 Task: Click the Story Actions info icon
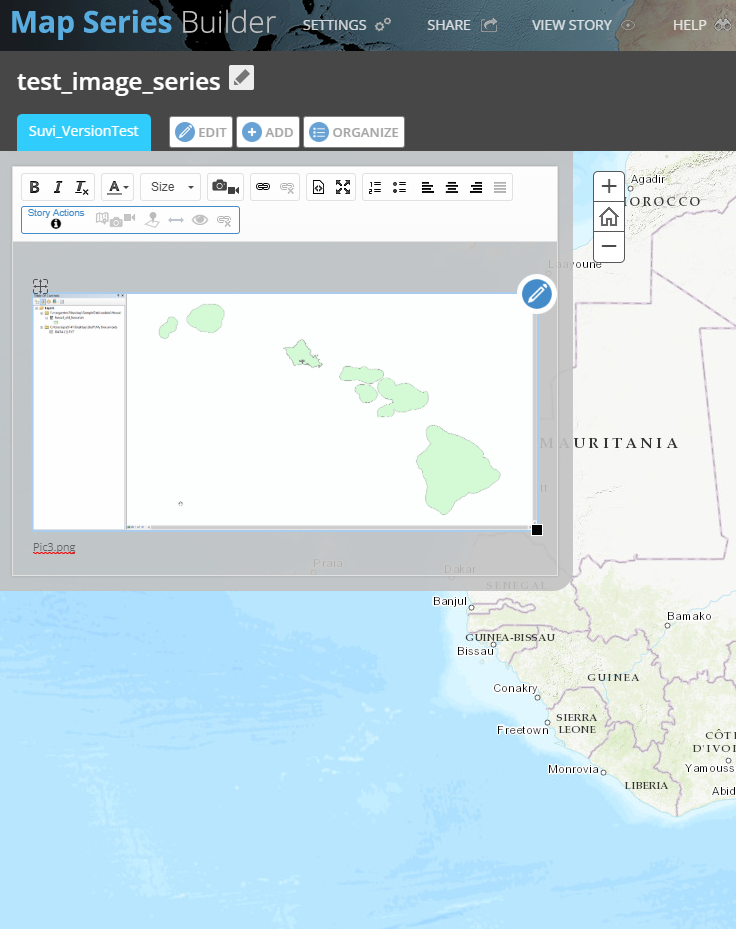(56, 224)
